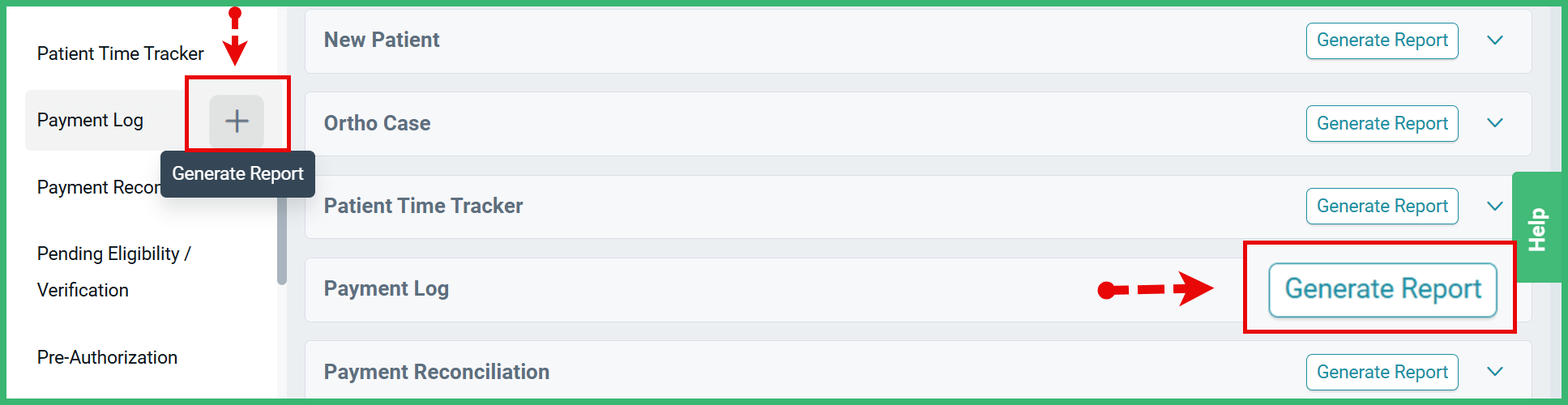Click the Ortho Case section heading
The height and width of the screenshot is (405, 1568).
coord(377,123)
